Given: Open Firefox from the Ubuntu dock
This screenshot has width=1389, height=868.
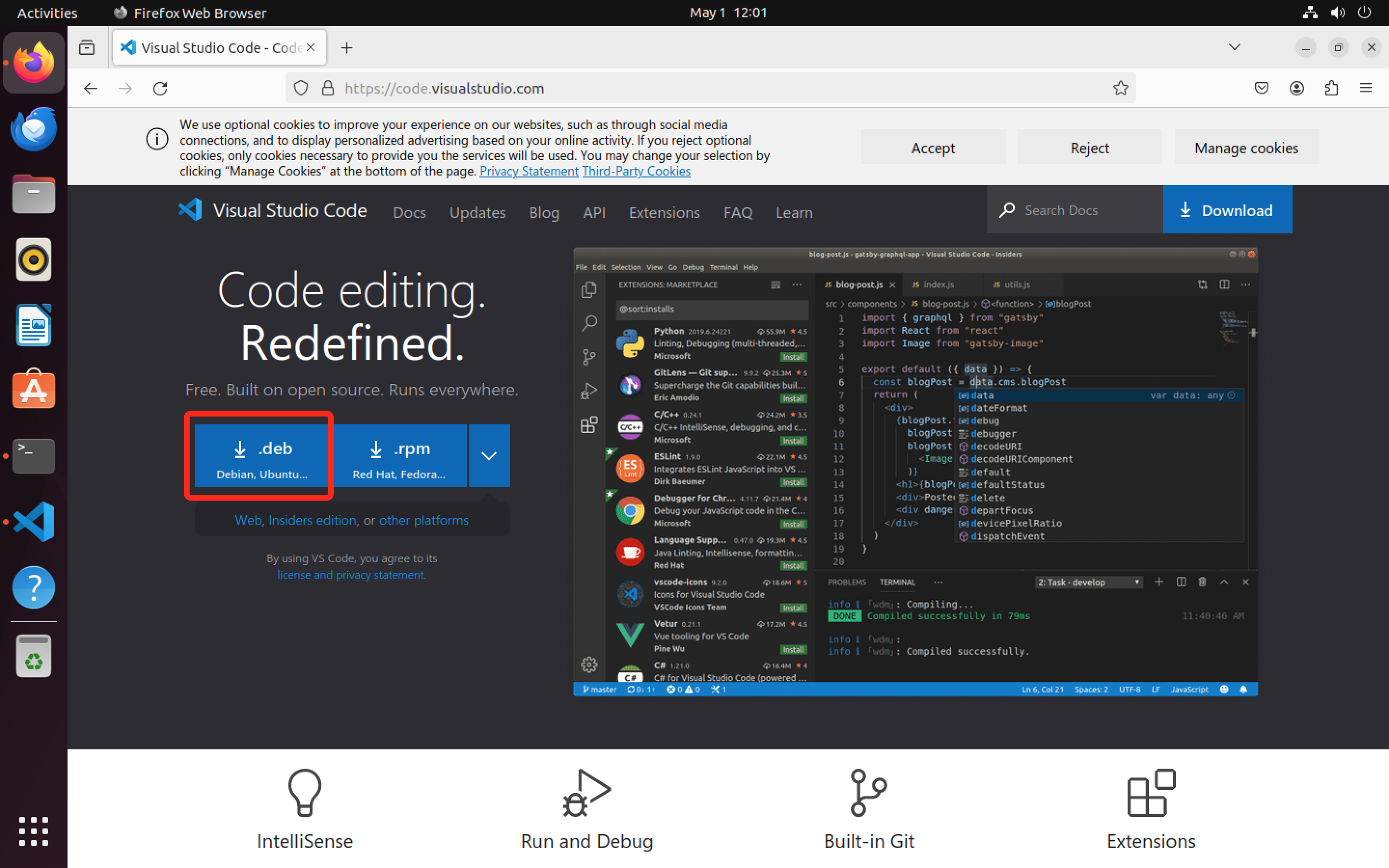Looking at the screenshot, I should (x=33, y=63).
